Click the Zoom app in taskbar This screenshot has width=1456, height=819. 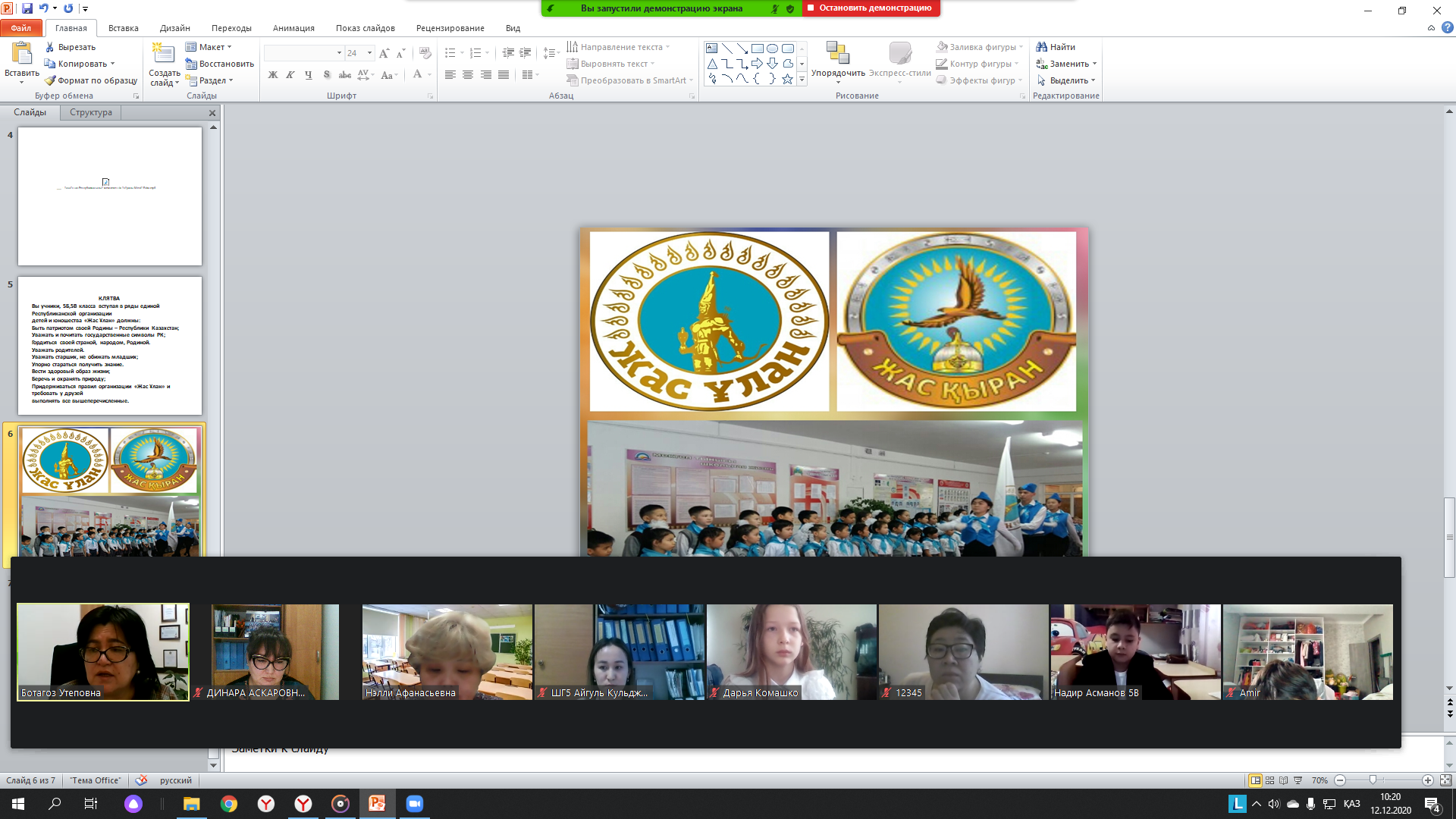click(x=414, y=804)
